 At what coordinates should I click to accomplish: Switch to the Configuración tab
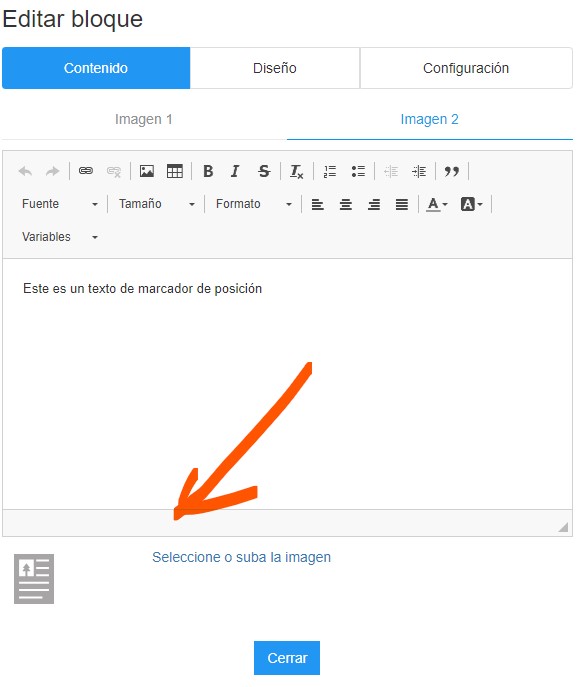pos(466,68)
